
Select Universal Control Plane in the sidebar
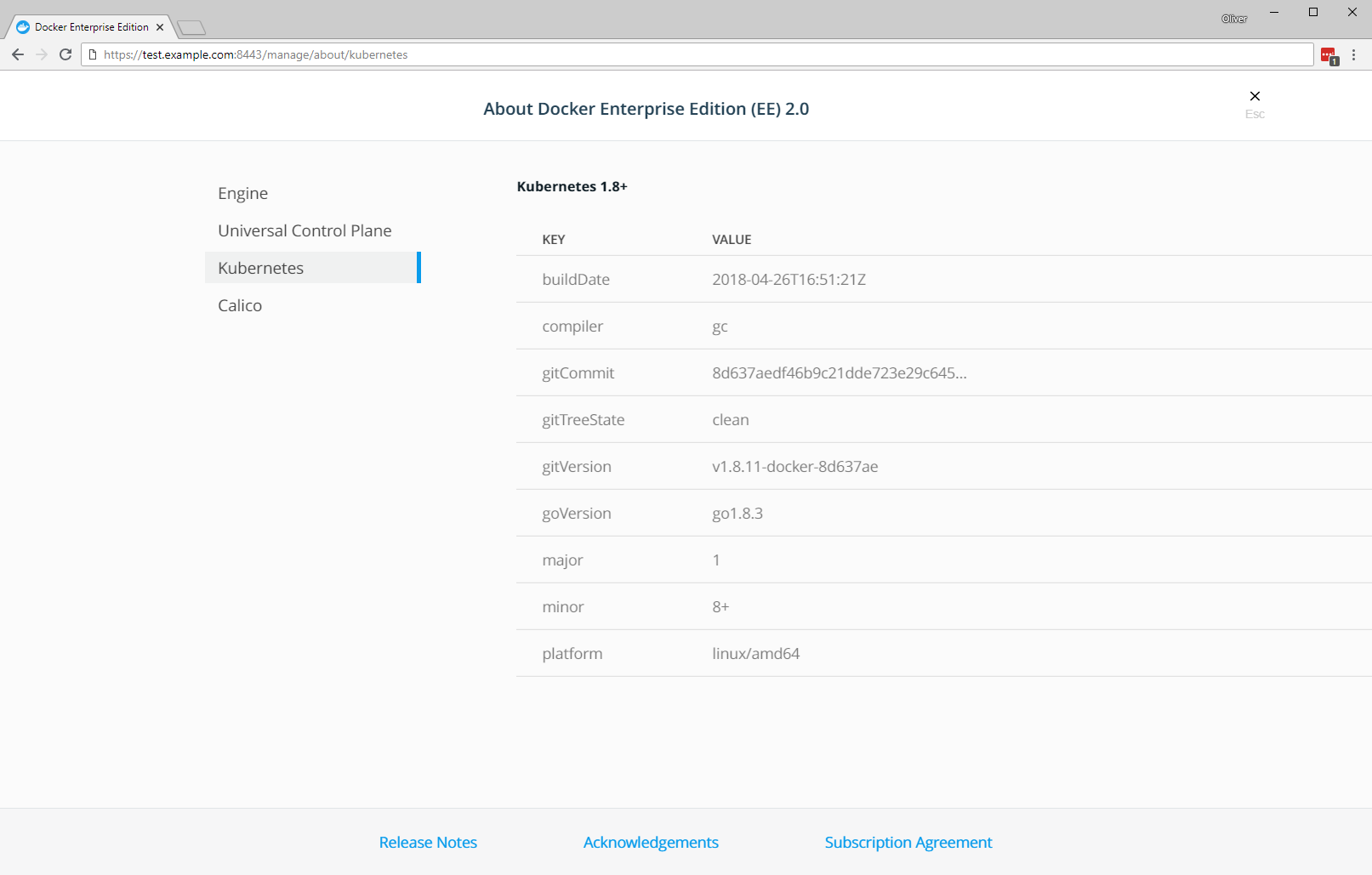(x=305, y=230)
